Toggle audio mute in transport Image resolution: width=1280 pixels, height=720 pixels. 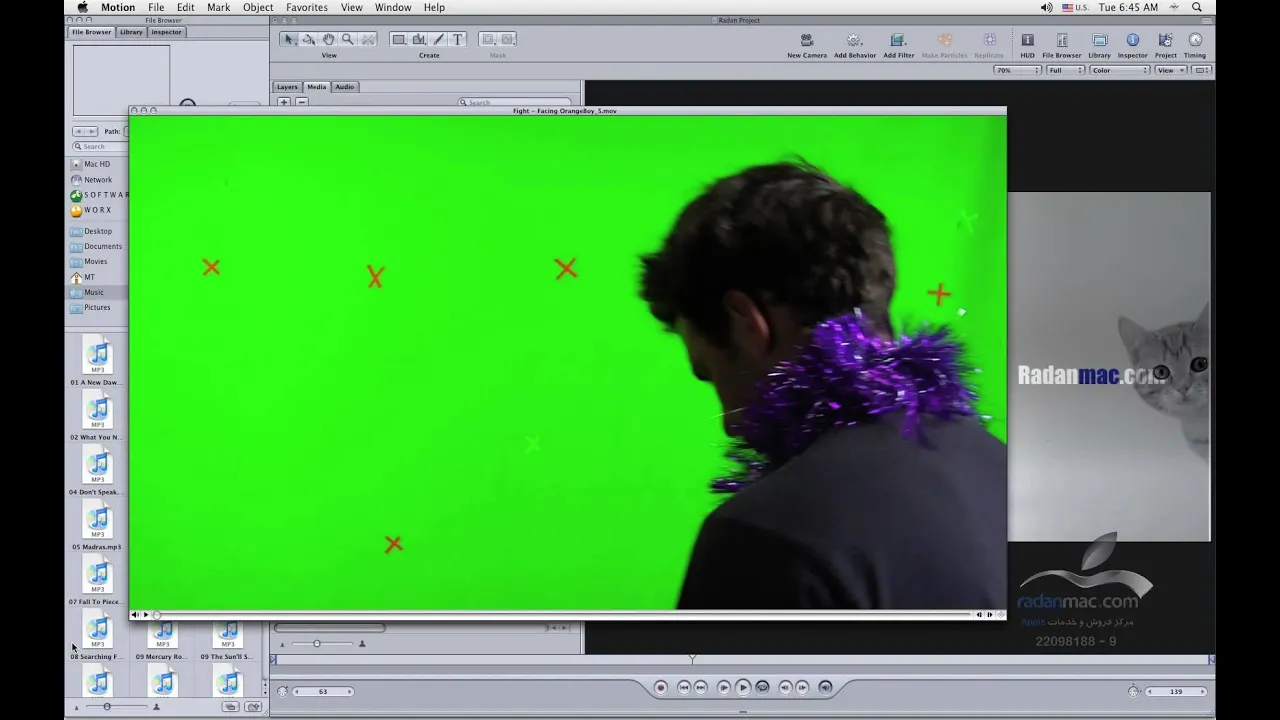[x=825, y=687]
